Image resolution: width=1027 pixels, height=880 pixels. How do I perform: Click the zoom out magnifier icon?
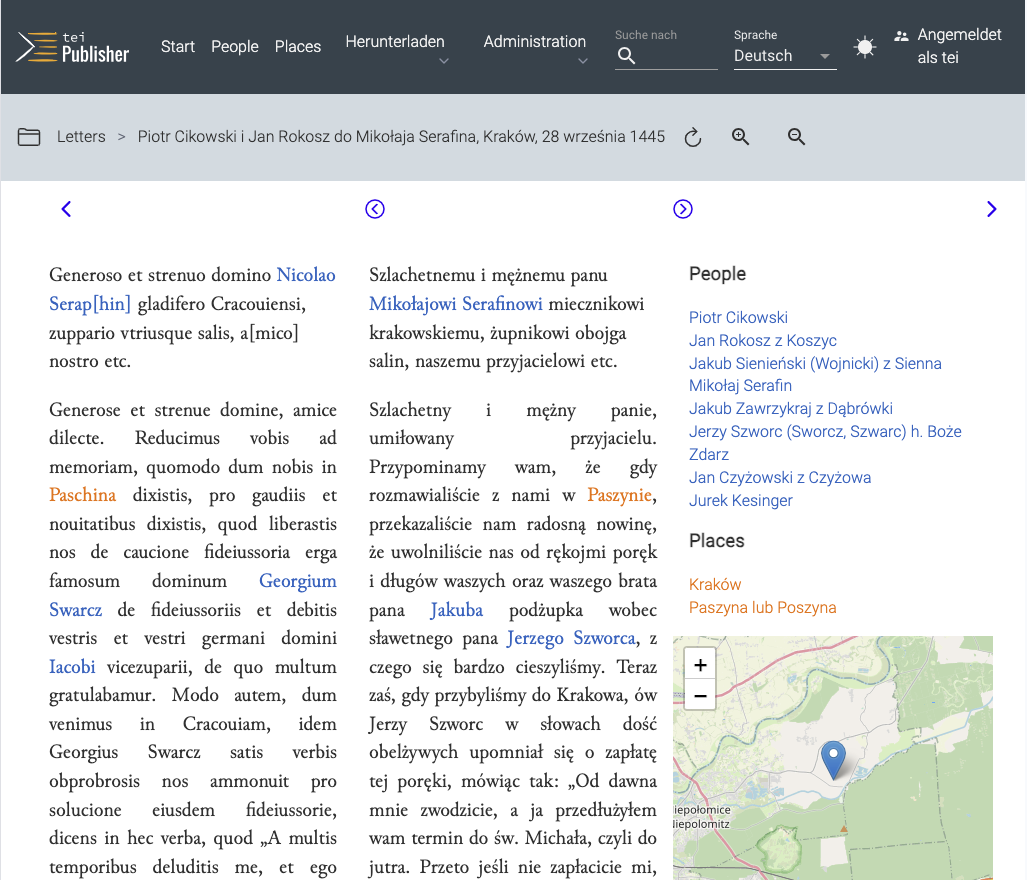pos(797,137)
